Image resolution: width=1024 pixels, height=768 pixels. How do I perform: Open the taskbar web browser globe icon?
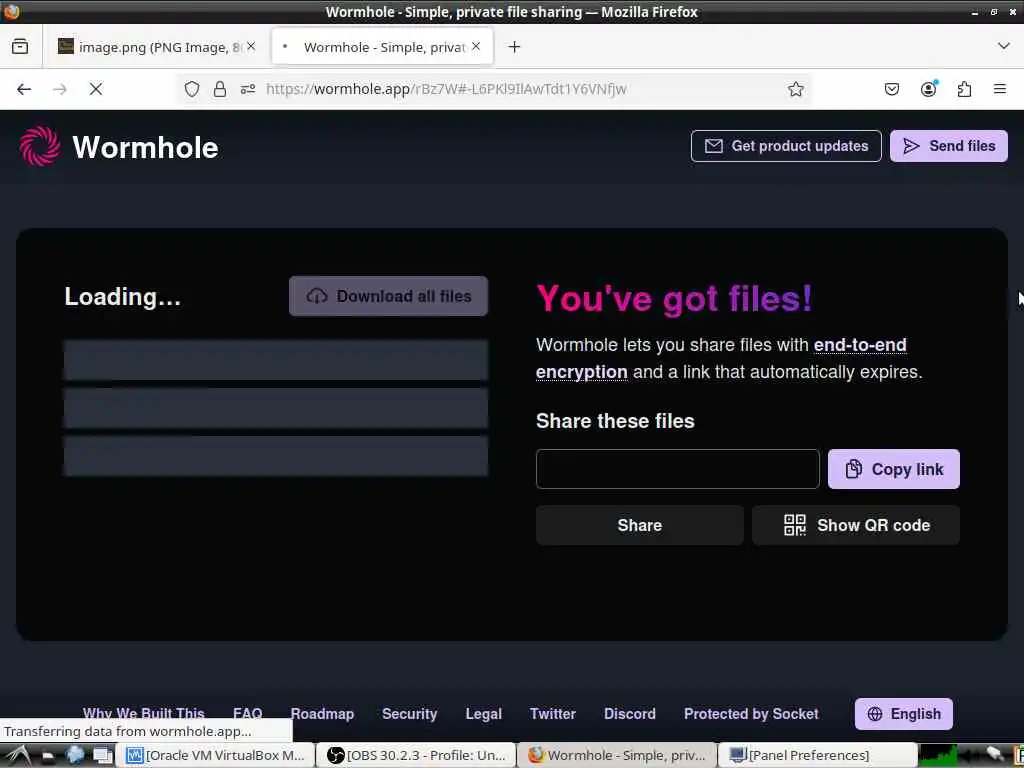point(76,756)
